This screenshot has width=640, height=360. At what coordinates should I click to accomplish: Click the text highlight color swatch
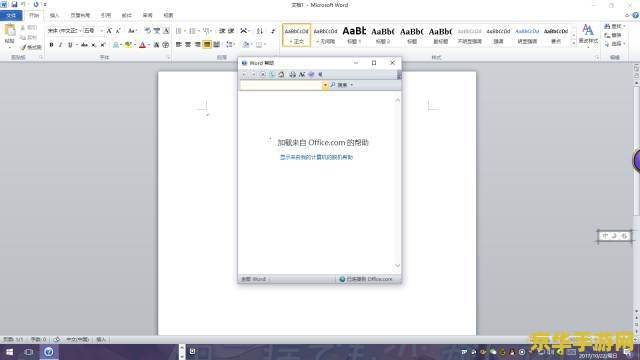click(129, 45)
